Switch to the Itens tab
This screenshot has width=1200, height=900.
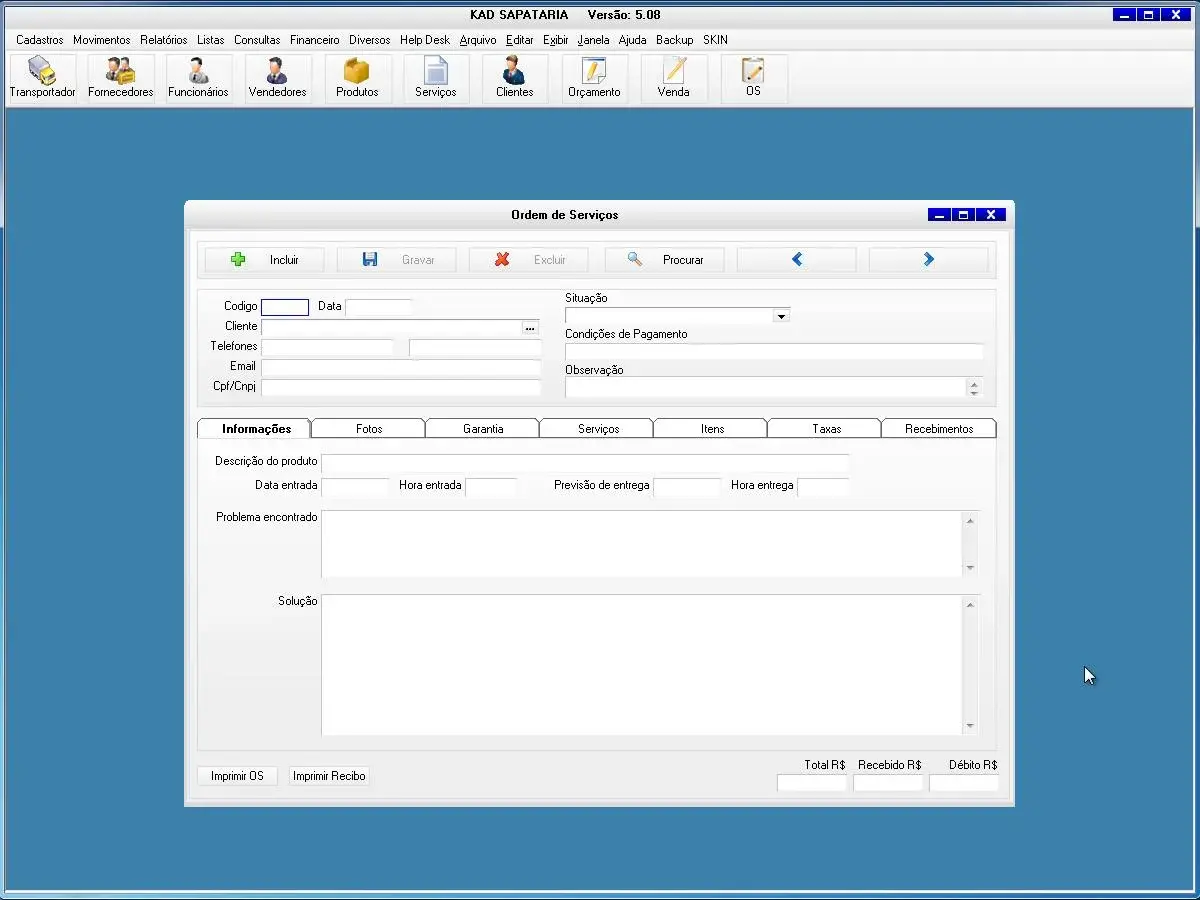coord(712,429)
